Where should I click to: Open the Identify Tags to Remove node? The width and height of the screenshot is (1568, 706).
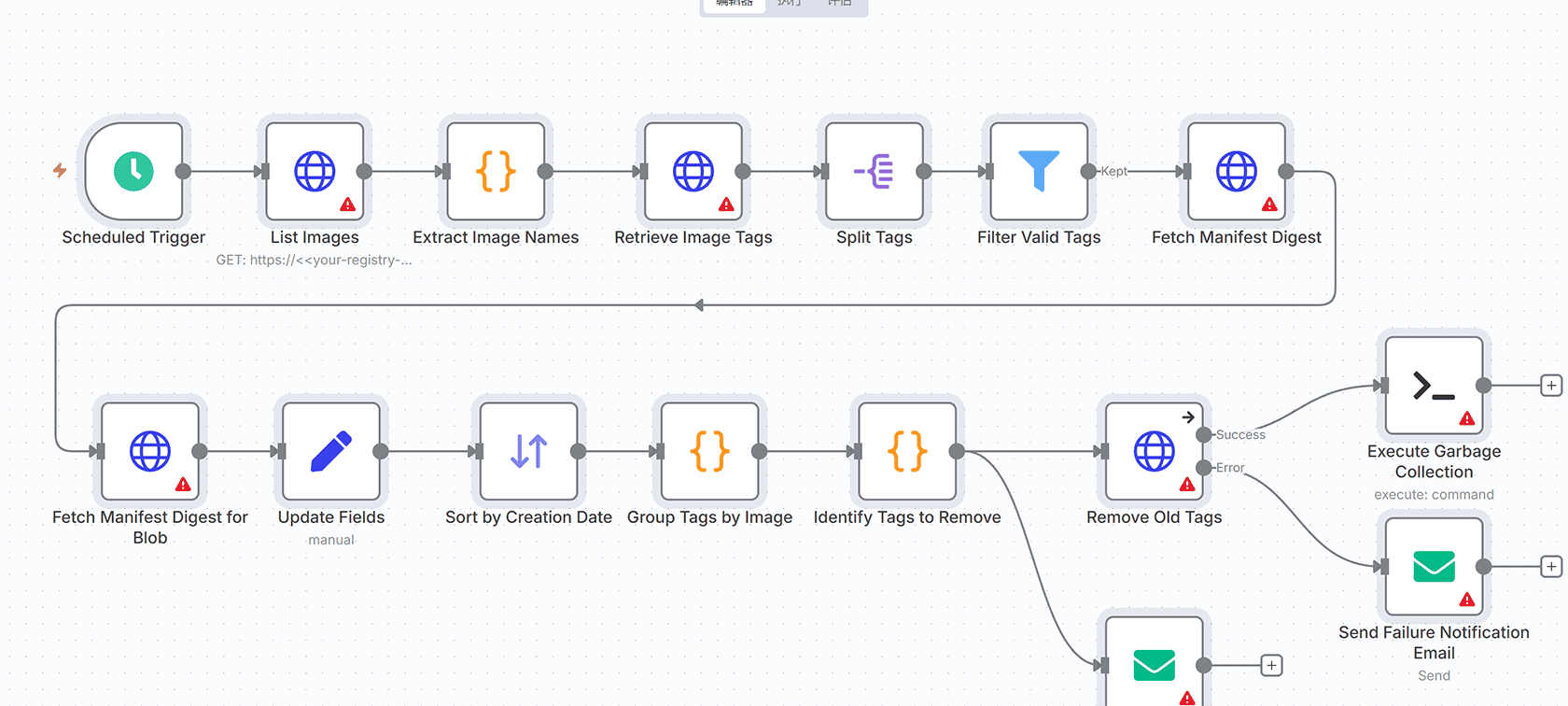tap(906, 451)
